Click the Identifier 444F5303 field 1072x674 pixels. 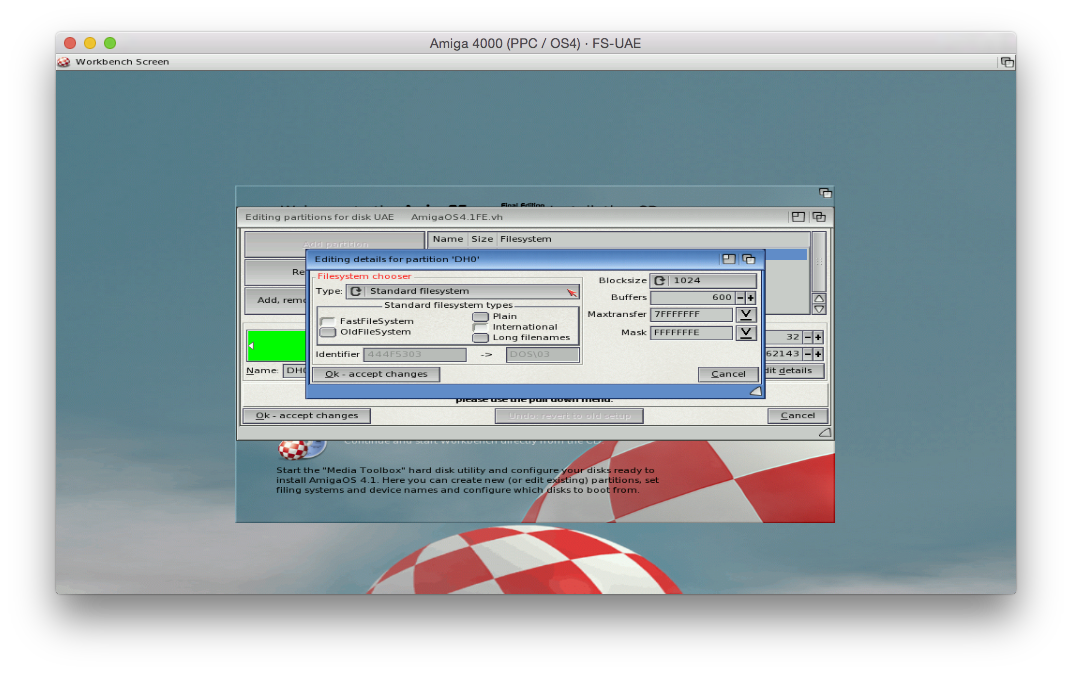415,355
